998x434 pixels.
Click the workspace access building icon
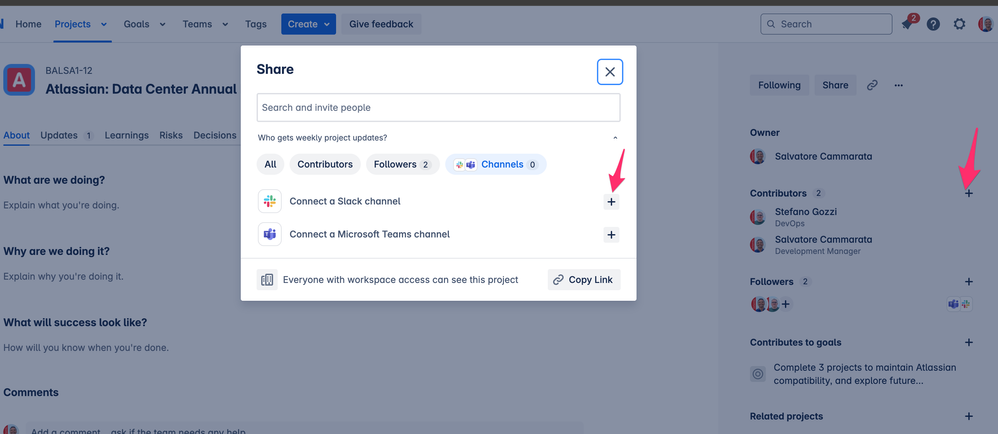pos(267,279)
